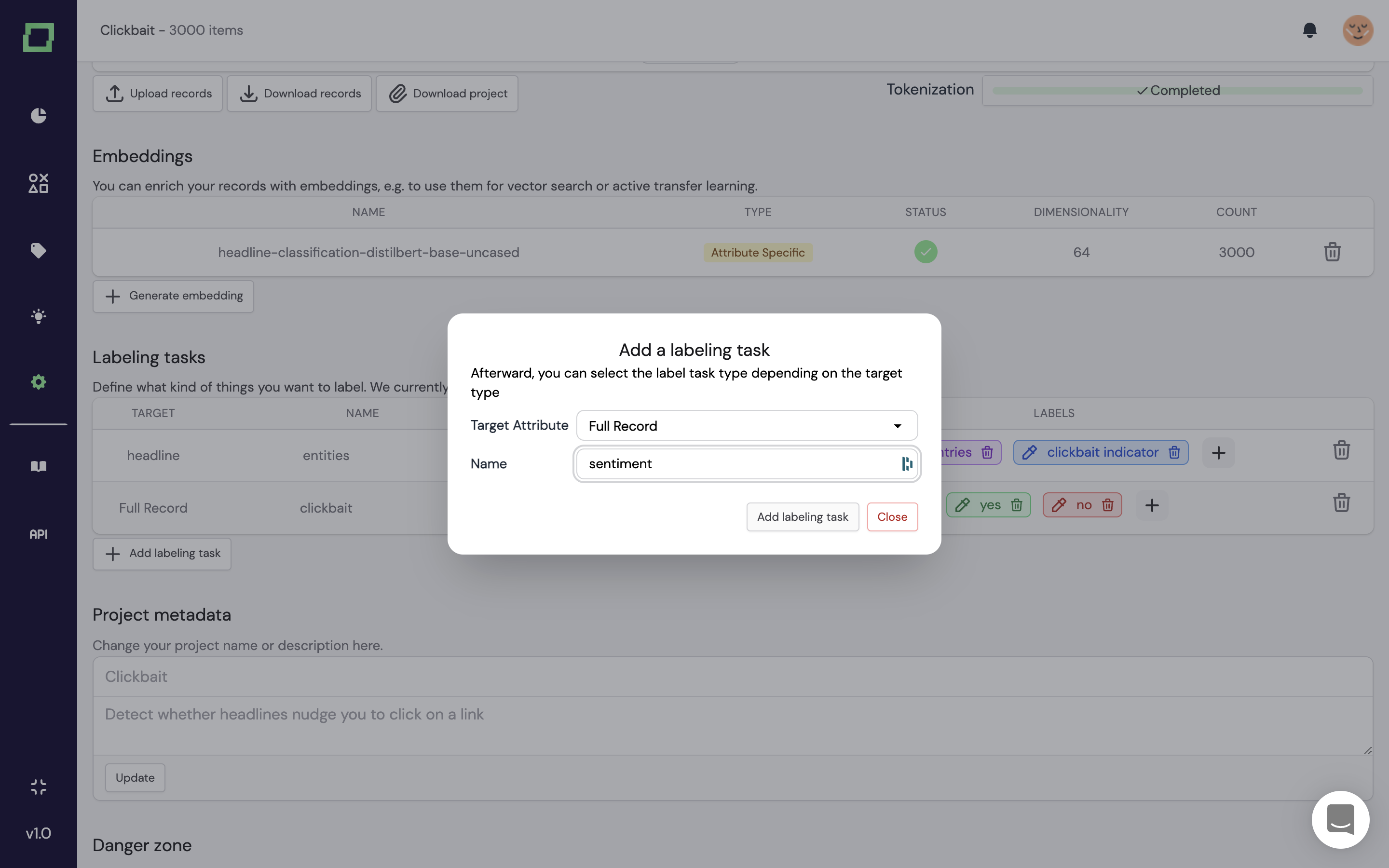This screenshot has height=868, width=1389.
Task: Click the Tokenization completed progress bar
Action: pos(1177,91)
